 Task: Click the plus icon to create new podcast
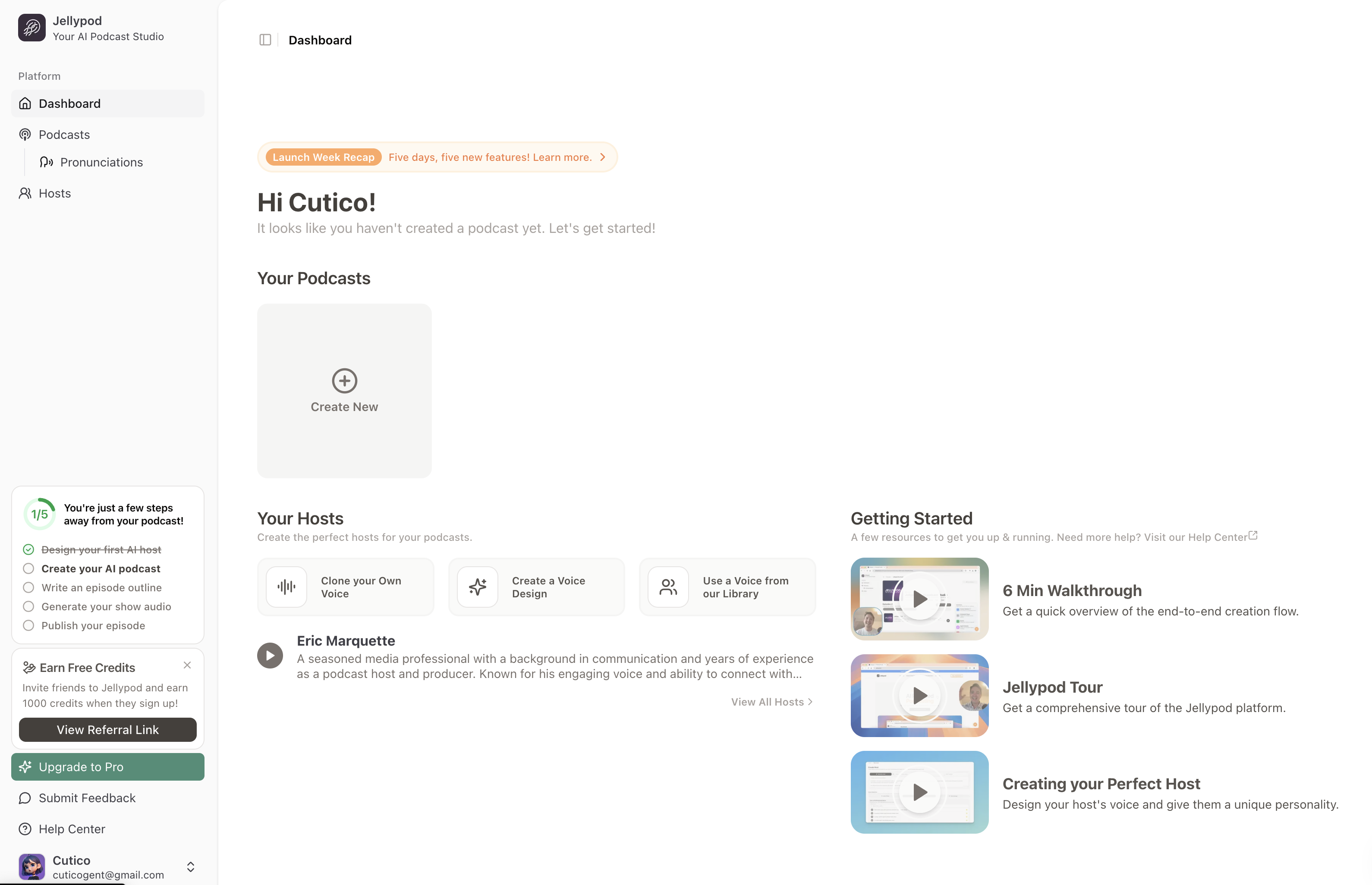click(x=344, y=380)
